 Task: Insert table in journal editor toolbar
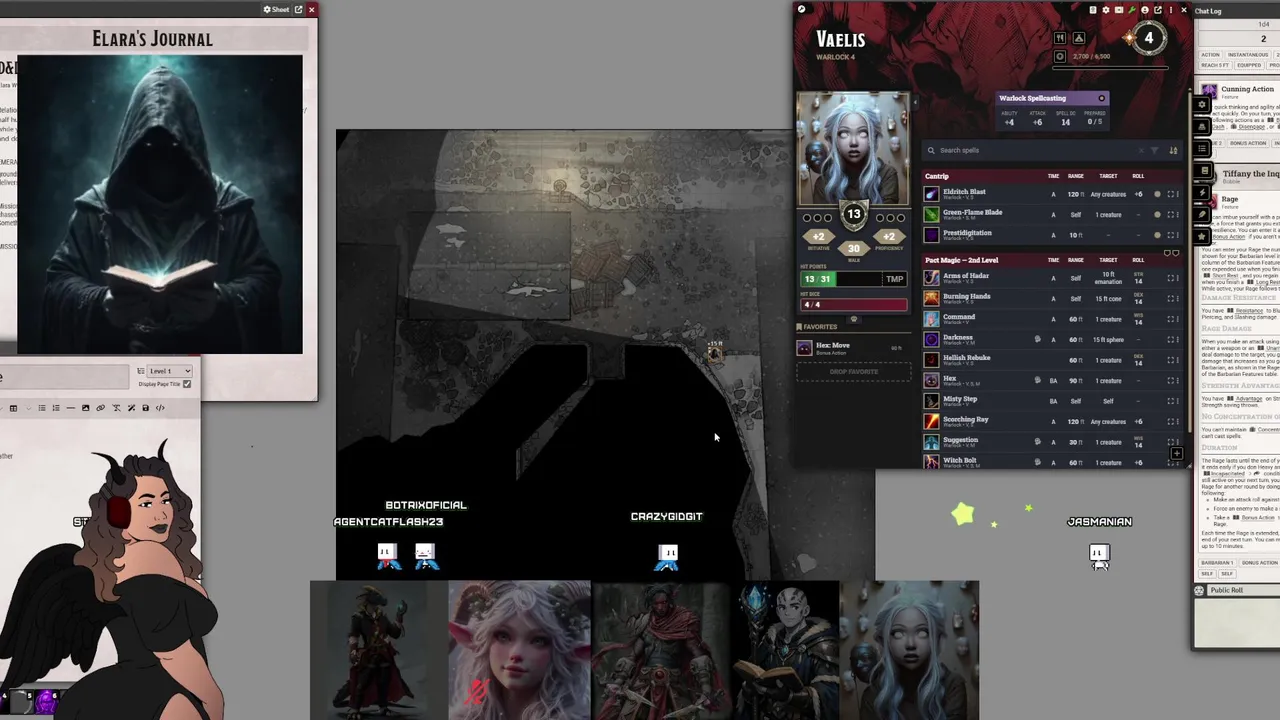[x=13, y=408]
